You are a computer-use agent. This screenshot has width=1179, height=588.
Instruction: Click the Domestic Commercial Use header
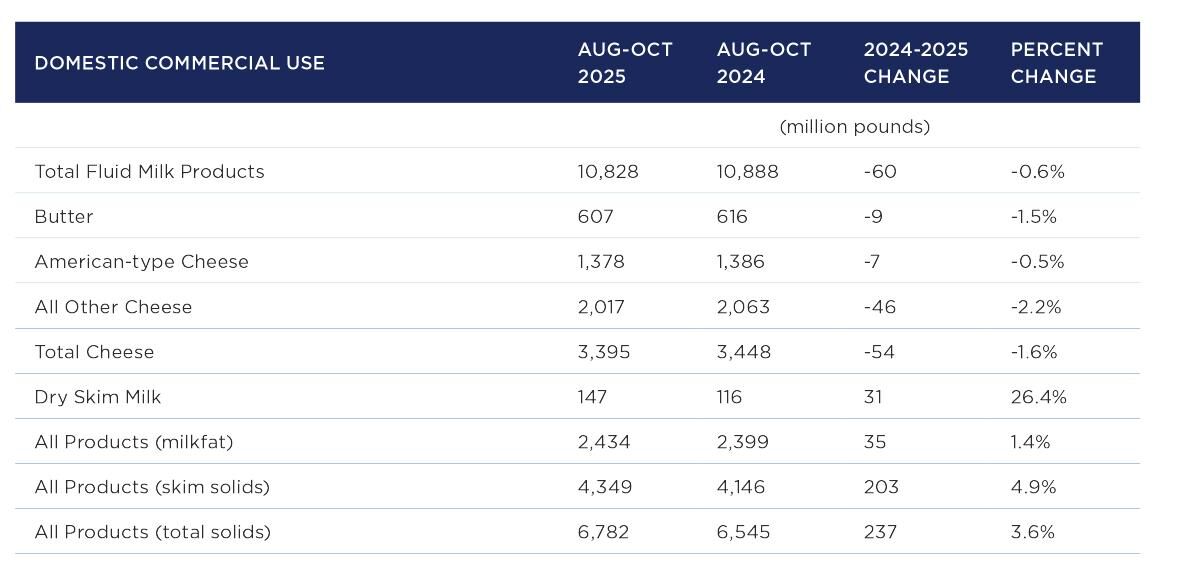(179, 63)
